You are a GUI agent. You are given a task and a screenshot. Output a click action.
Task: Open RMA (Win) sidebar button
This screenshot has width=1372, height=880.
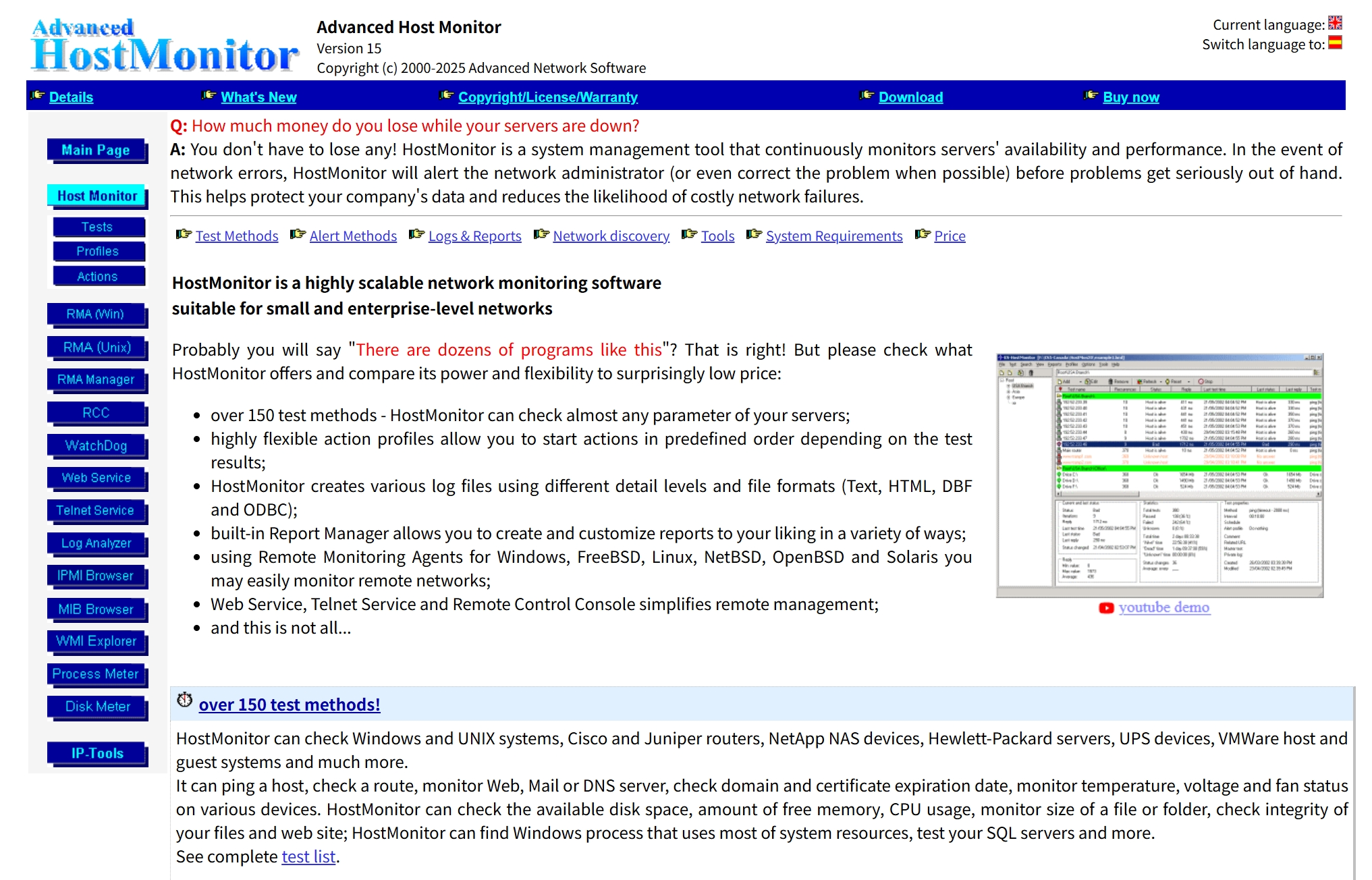coord(97,314)
